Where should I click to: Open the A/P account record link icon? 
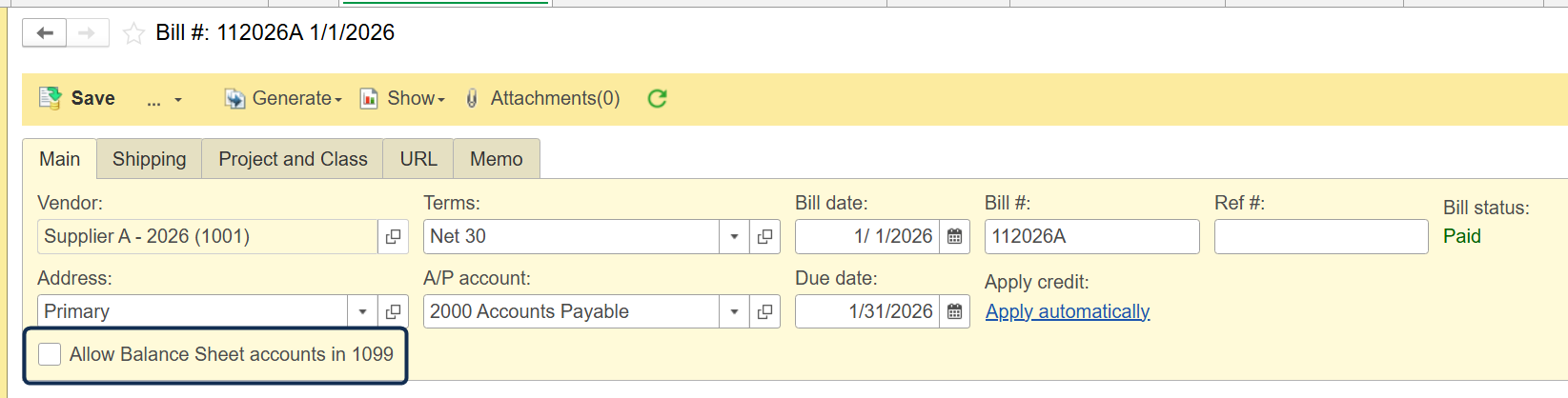(x=764, y=312)
